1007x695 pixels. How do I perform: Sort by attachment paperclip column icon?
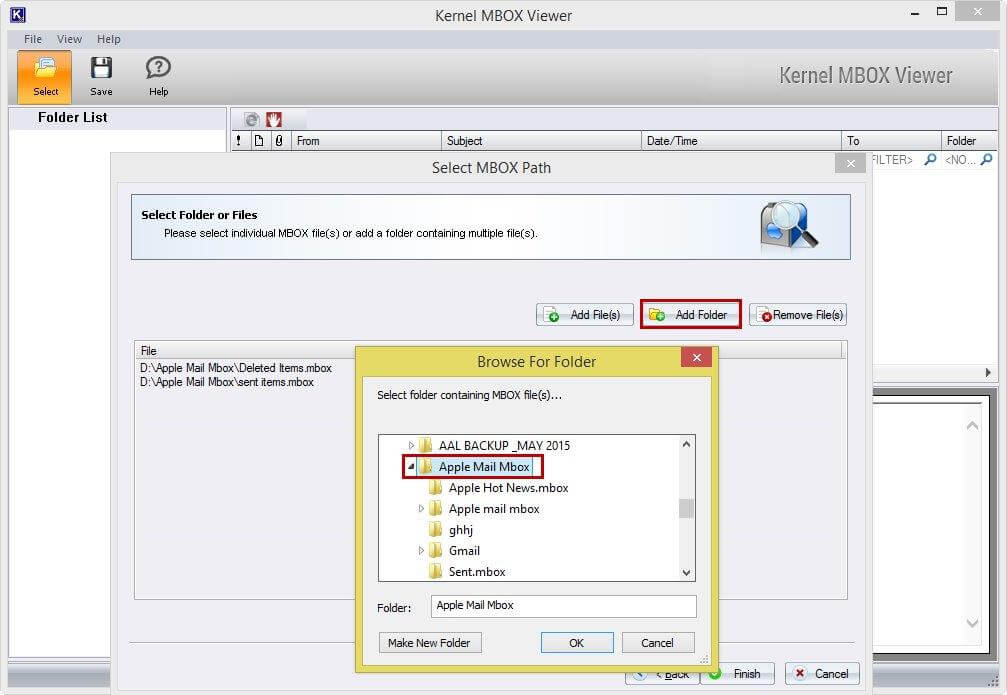pos(279,141)
